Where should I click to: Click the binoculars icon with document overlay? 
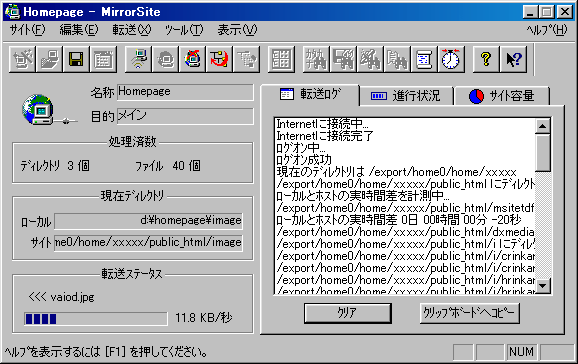(397, 59)
